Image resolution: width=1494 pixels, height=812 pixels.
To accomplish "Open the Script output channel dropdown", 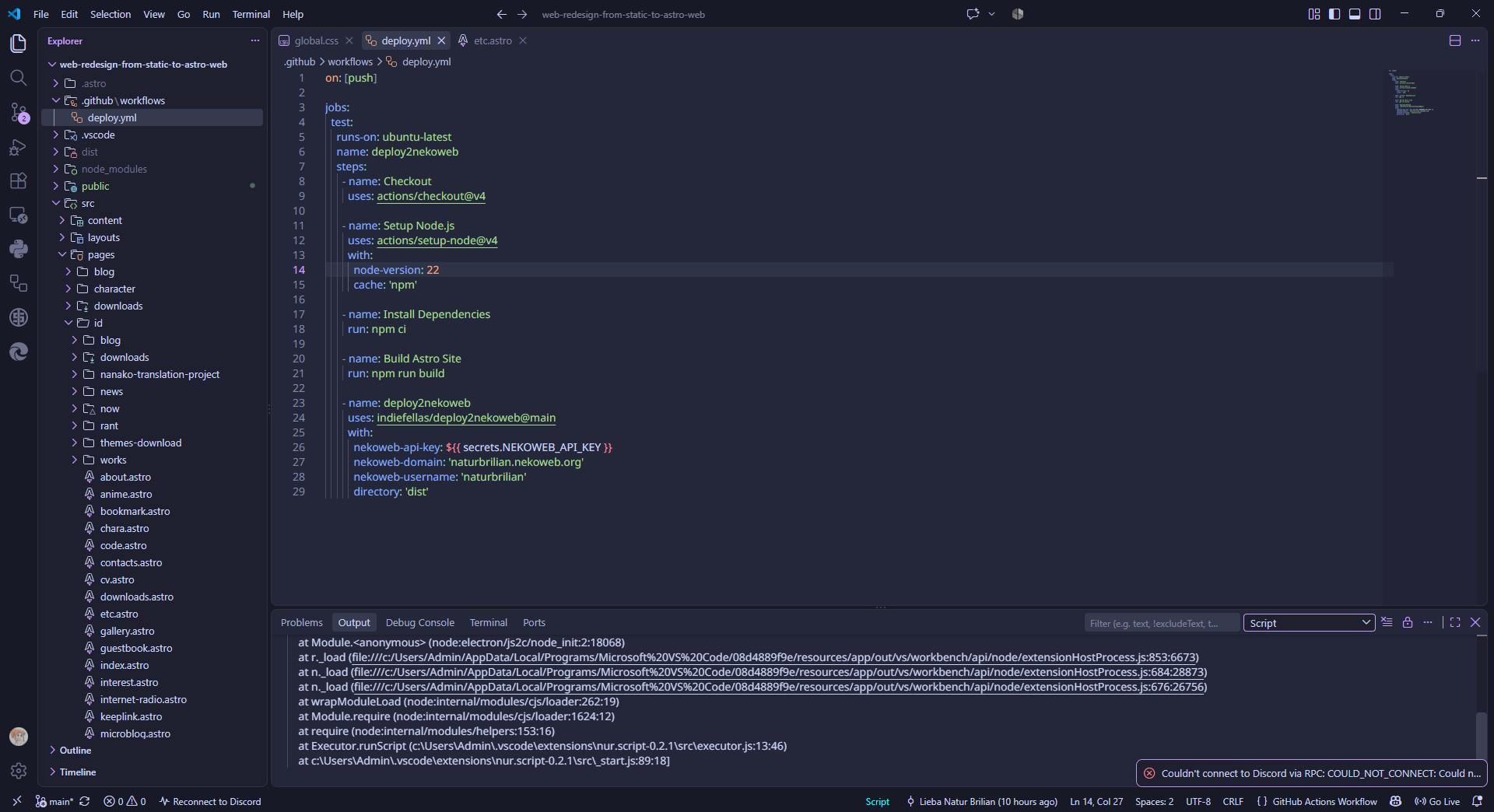I will 1309,623.
